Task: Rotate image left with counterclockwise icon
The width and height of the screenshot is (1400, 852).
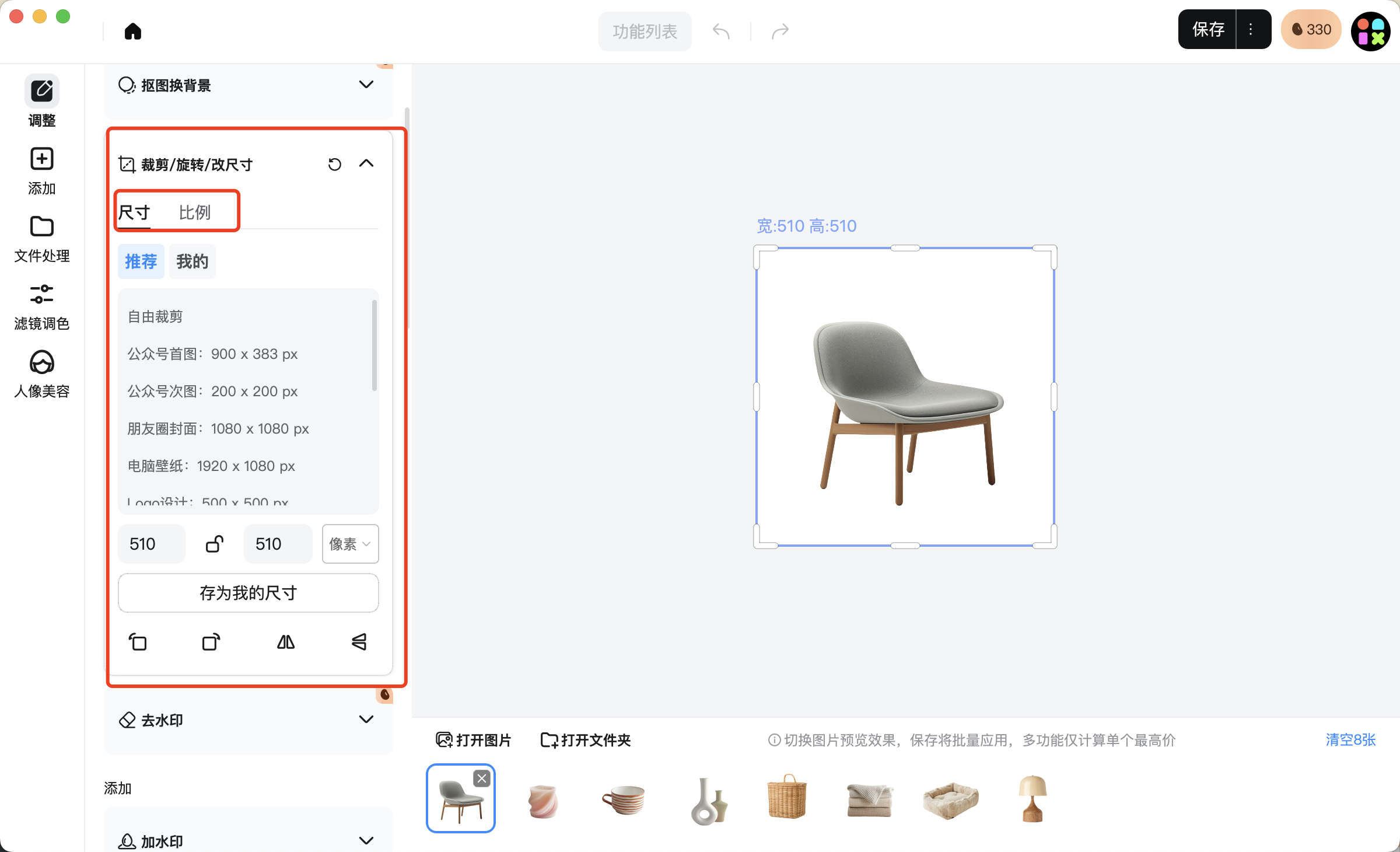Action: pyautogui.click(x=138, y=642)
